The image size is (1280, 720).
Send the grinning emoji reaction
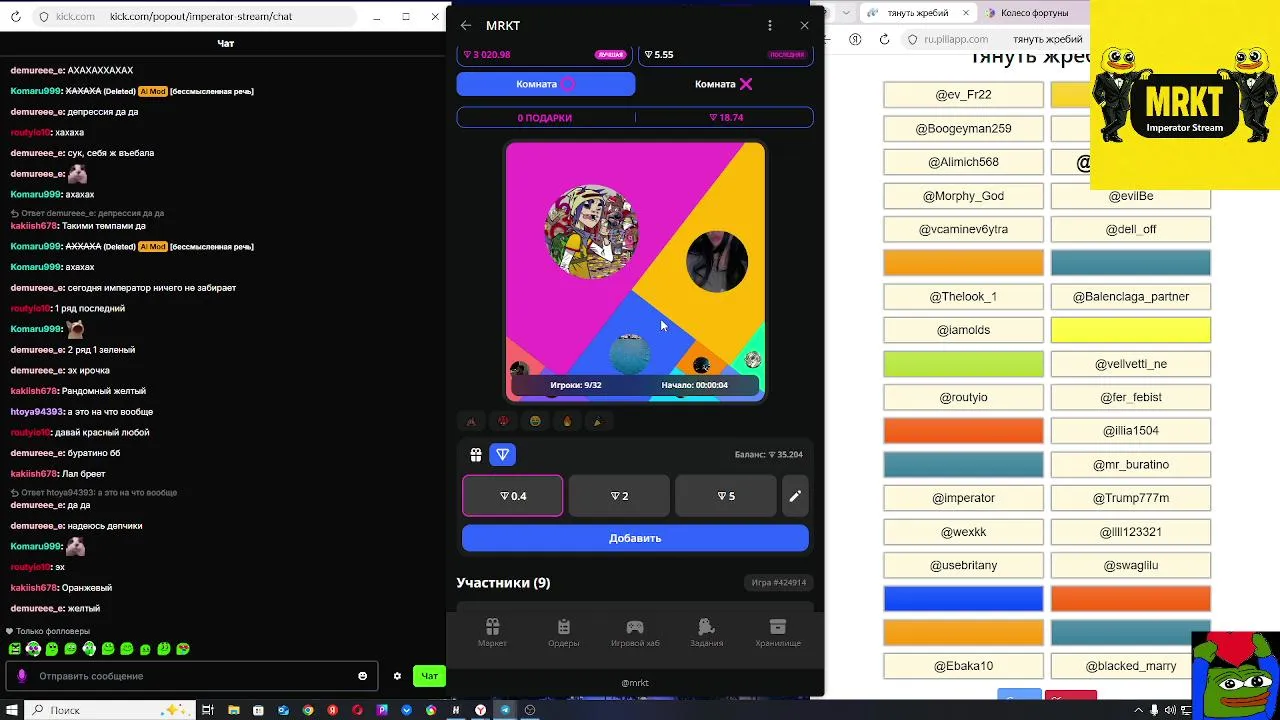[x=535, y=421]
